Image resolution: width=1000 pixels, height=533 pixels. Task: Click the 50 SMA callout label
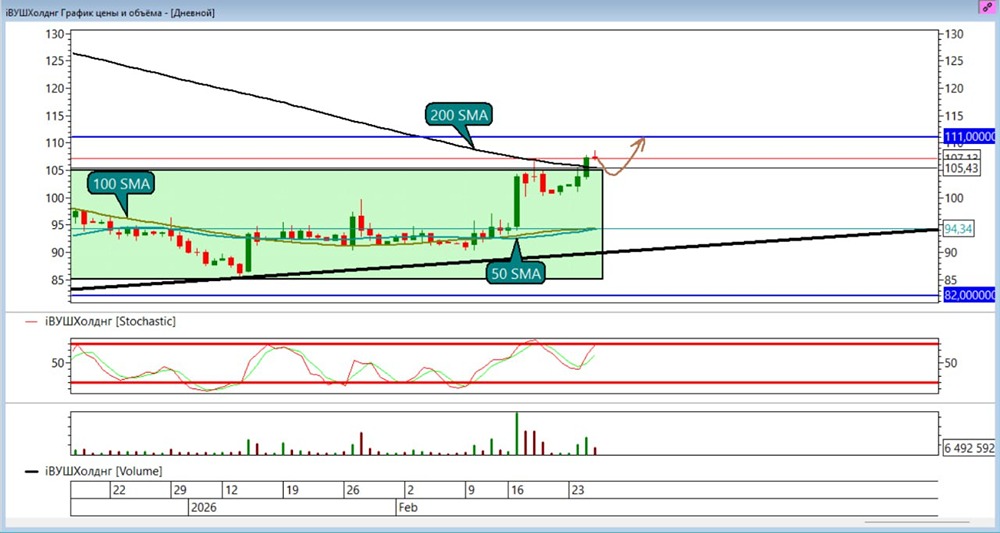515,274
